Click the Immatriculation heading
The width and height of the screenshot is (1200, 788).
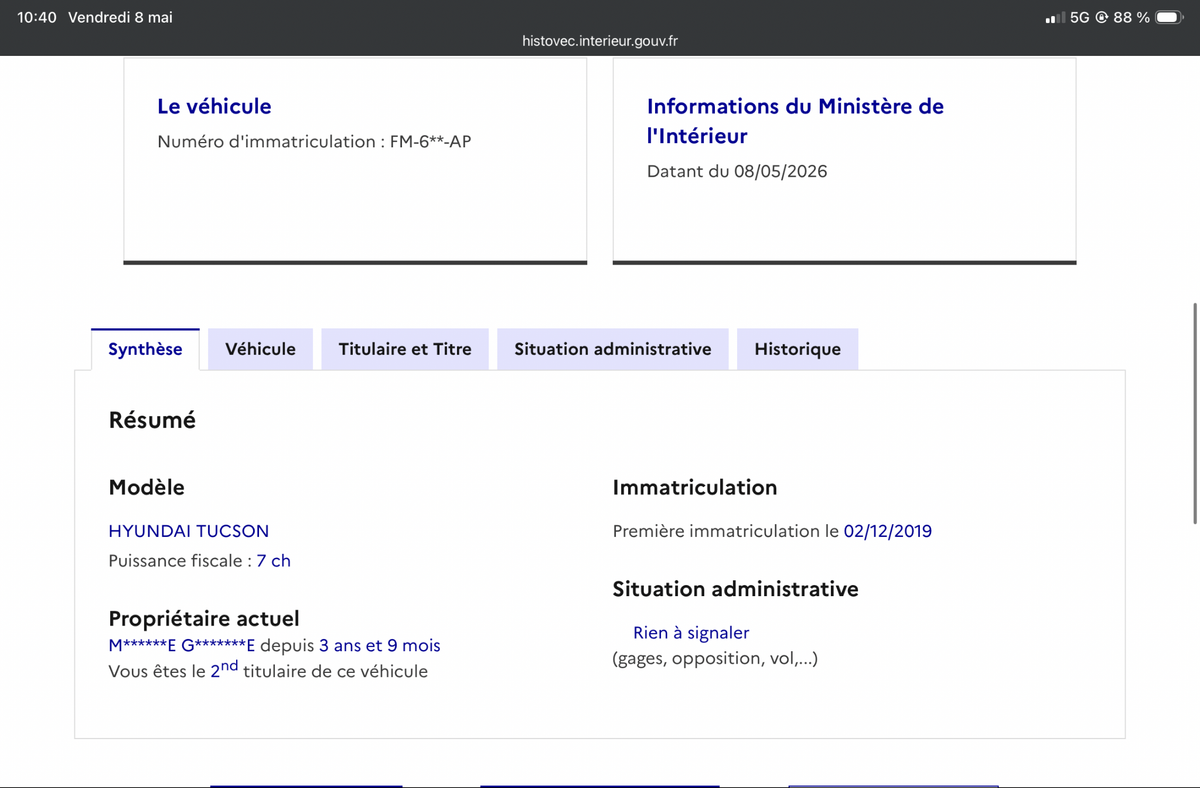(x=695, y=488)
